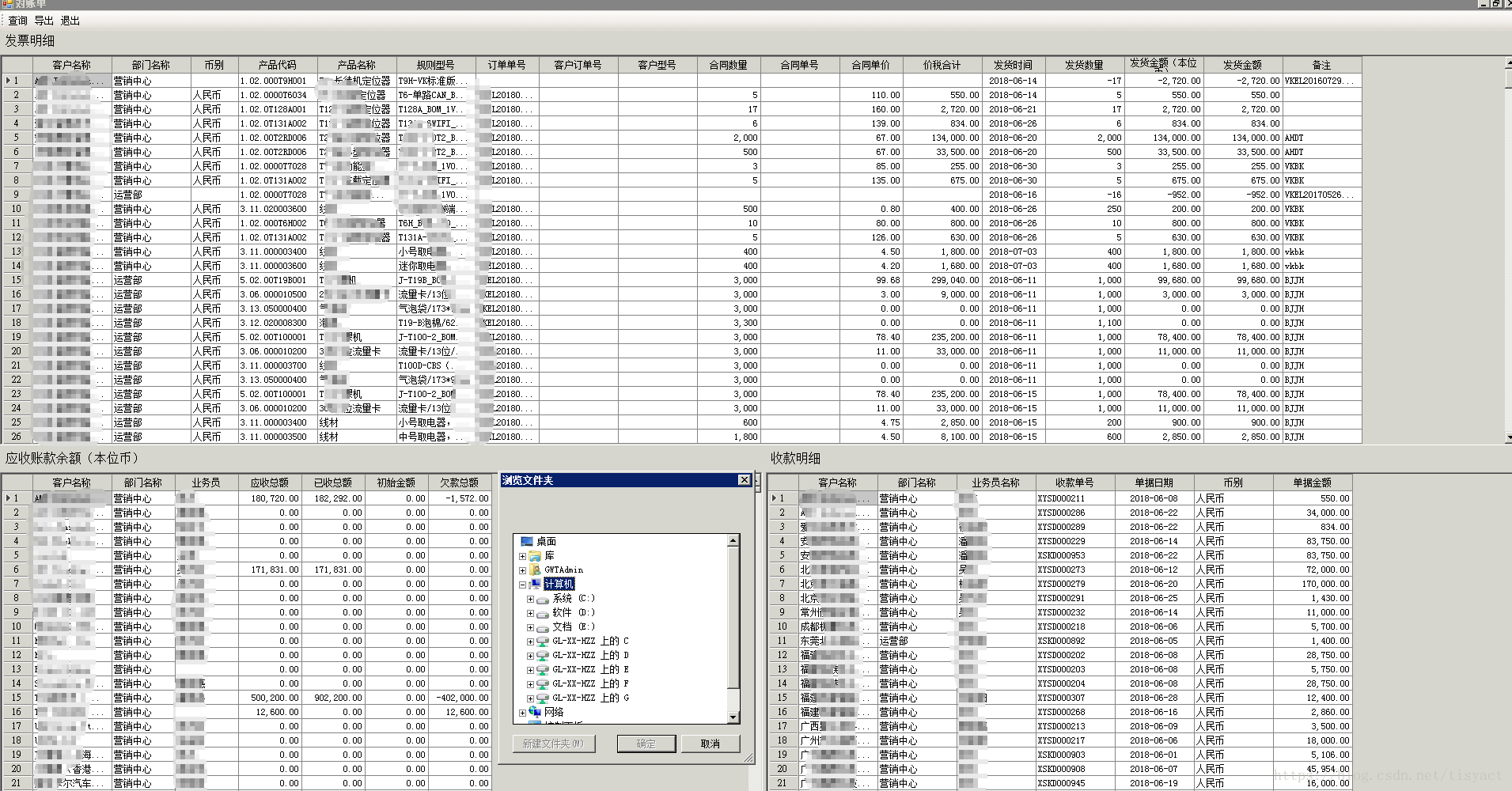Select product code cell 3.12.020008300
Viewport: 1512px width, 791px height.
[278, 323]
